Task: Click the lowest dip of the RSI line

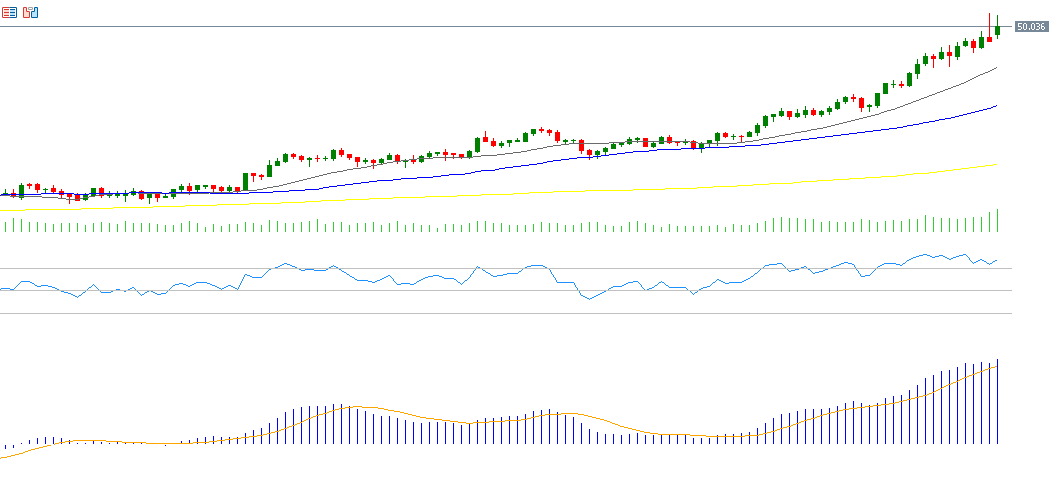Action: [x=588, y=299]
